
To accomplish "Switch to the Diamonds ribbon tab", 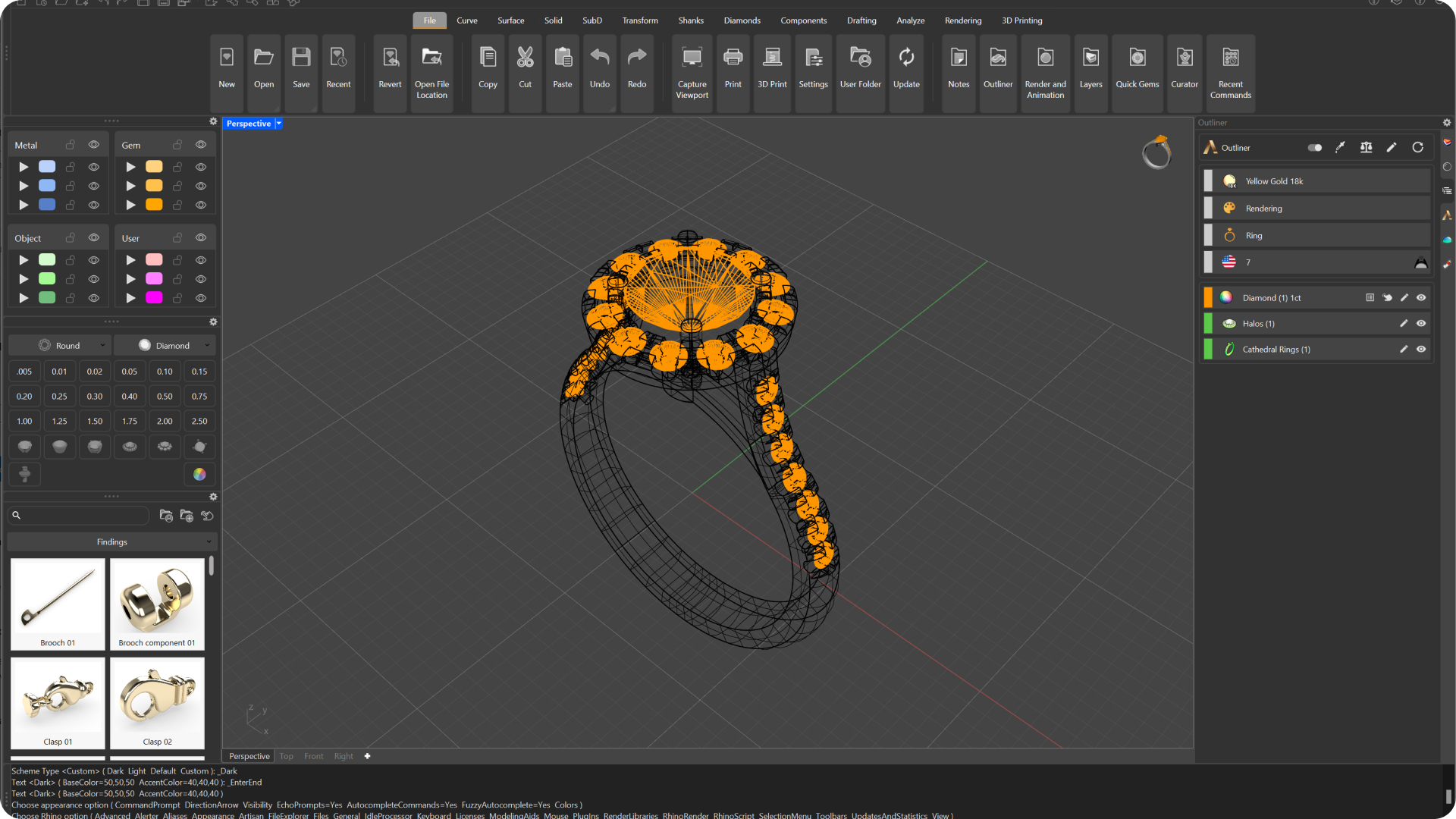I will click(x=742, y=20).
